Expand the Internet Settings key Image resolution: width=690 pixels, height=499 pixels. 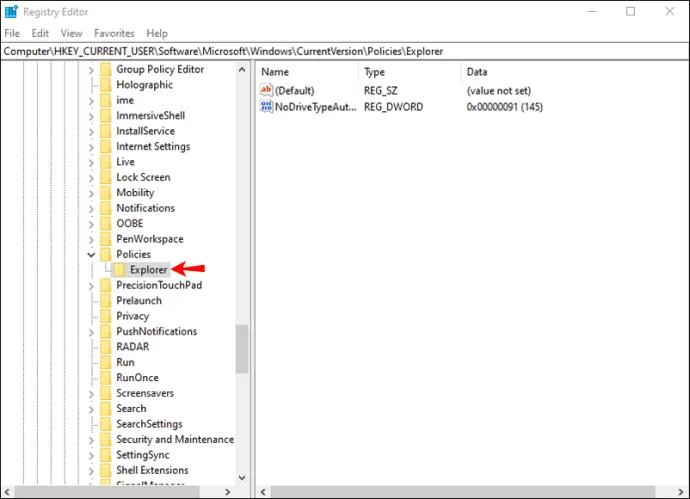coord(91,147)
